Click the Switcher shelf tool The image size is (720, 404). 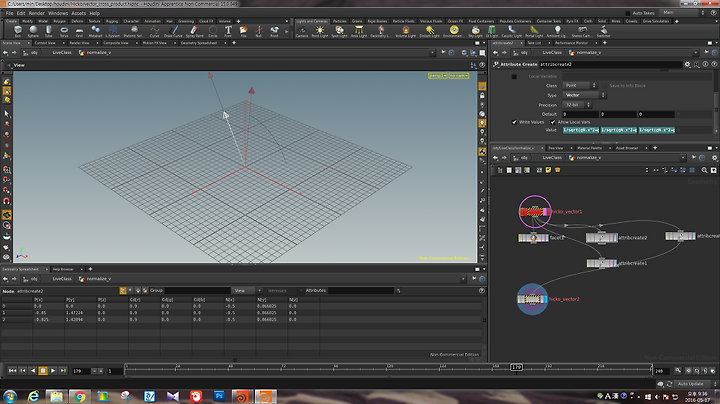(x=603, y=31)
